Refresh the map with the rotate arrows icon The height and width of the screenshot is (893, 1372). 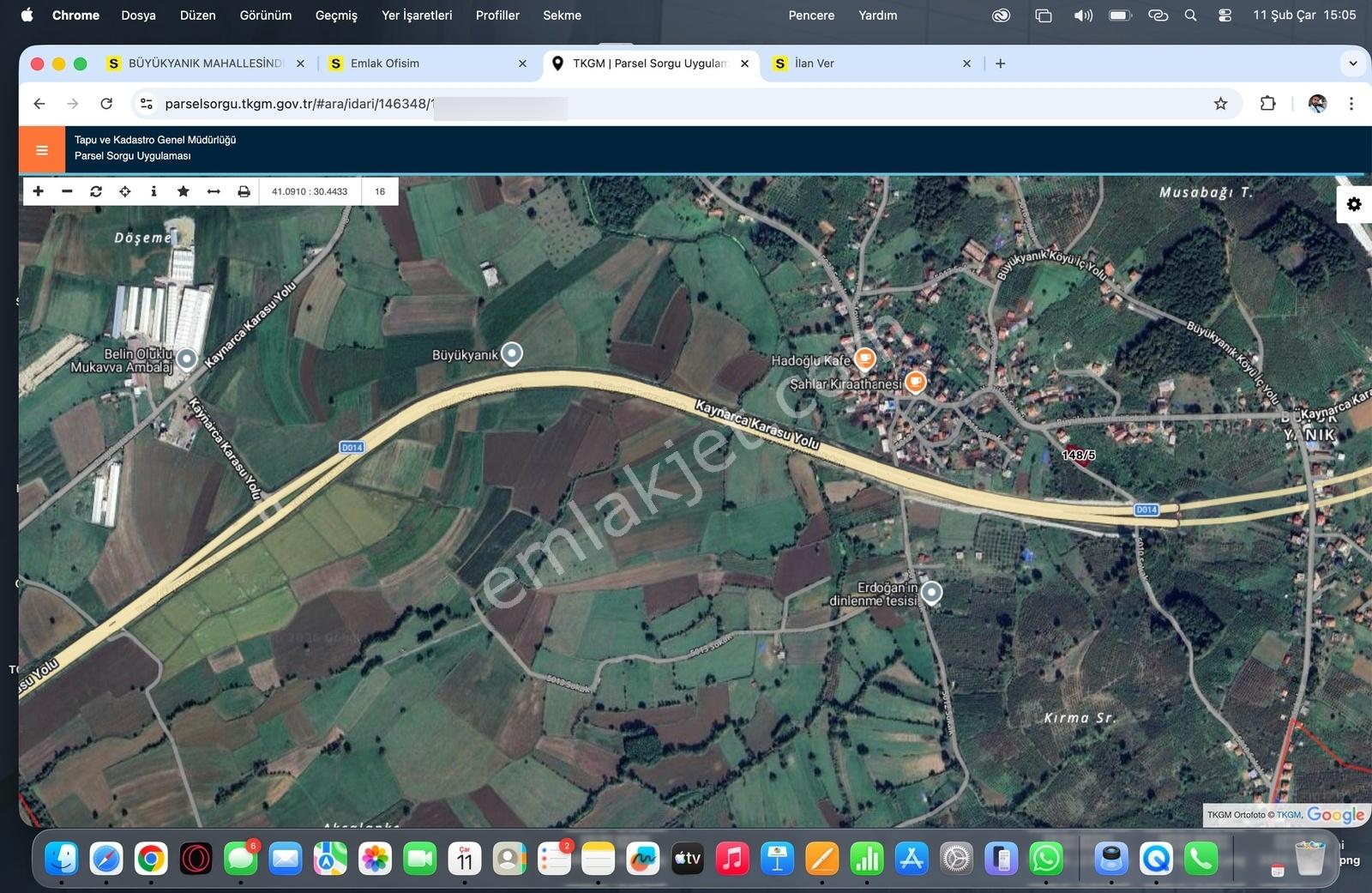[96, 191]
